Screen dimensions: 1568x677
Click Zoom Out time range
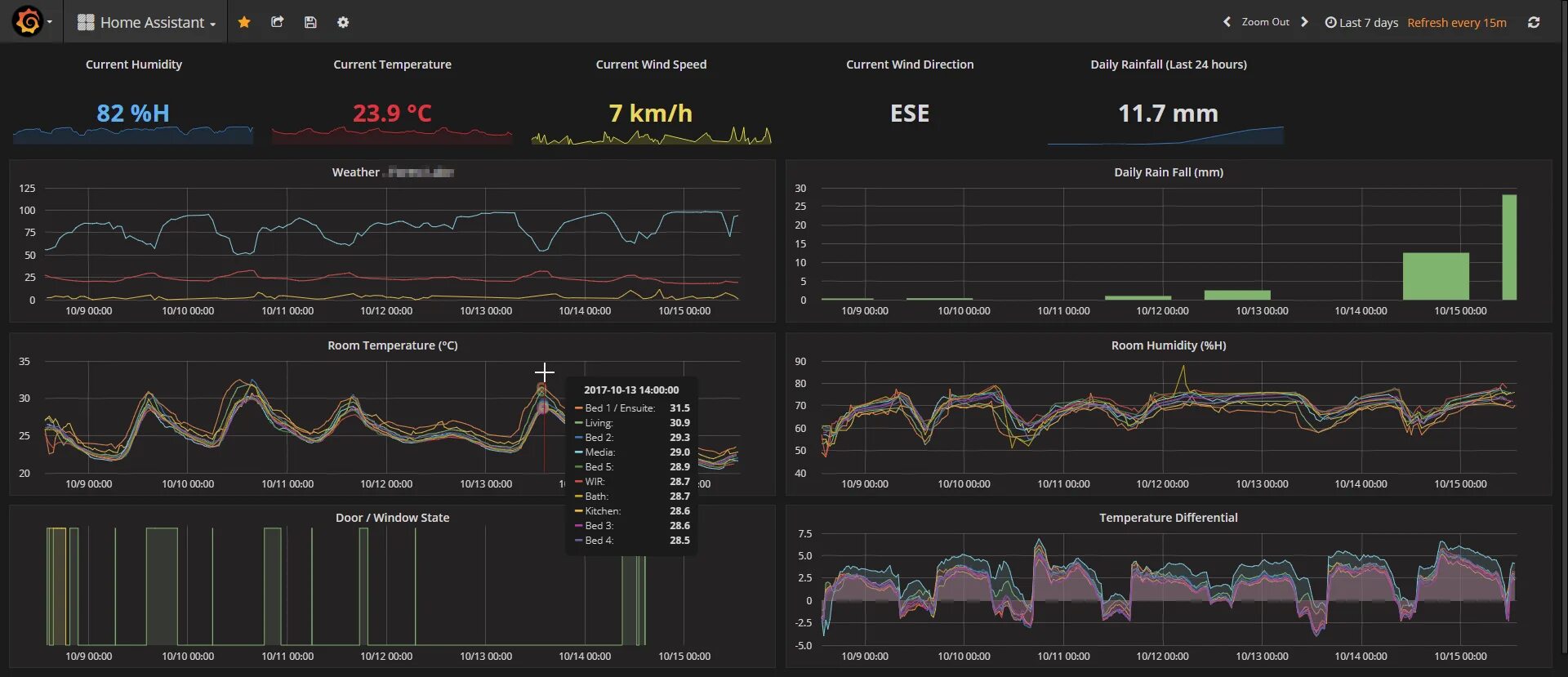[1265, 22]
